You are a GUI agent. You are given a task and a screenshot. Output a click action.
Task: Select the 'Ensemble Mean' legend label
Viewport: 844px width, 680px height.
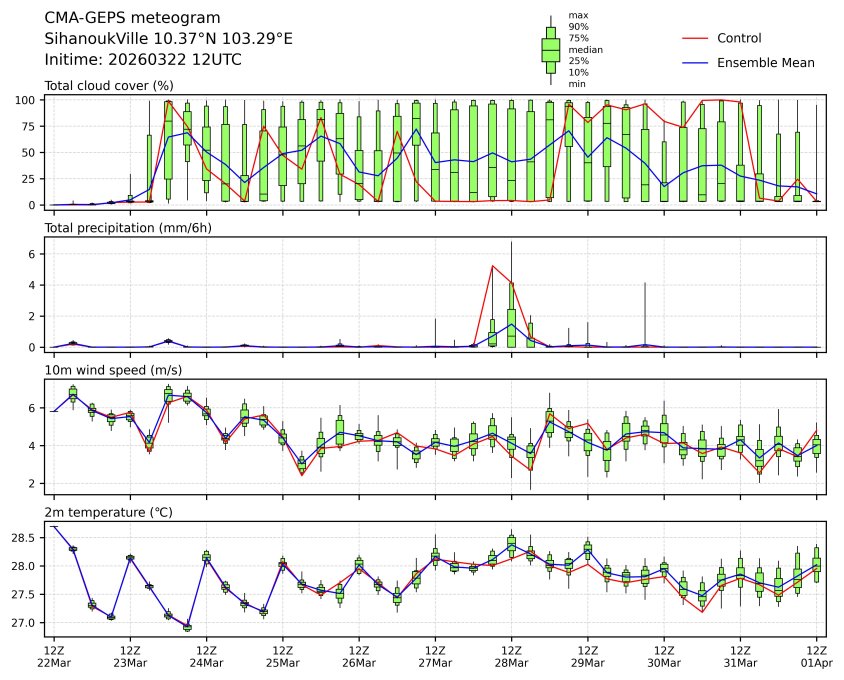(x=765, y=62)
